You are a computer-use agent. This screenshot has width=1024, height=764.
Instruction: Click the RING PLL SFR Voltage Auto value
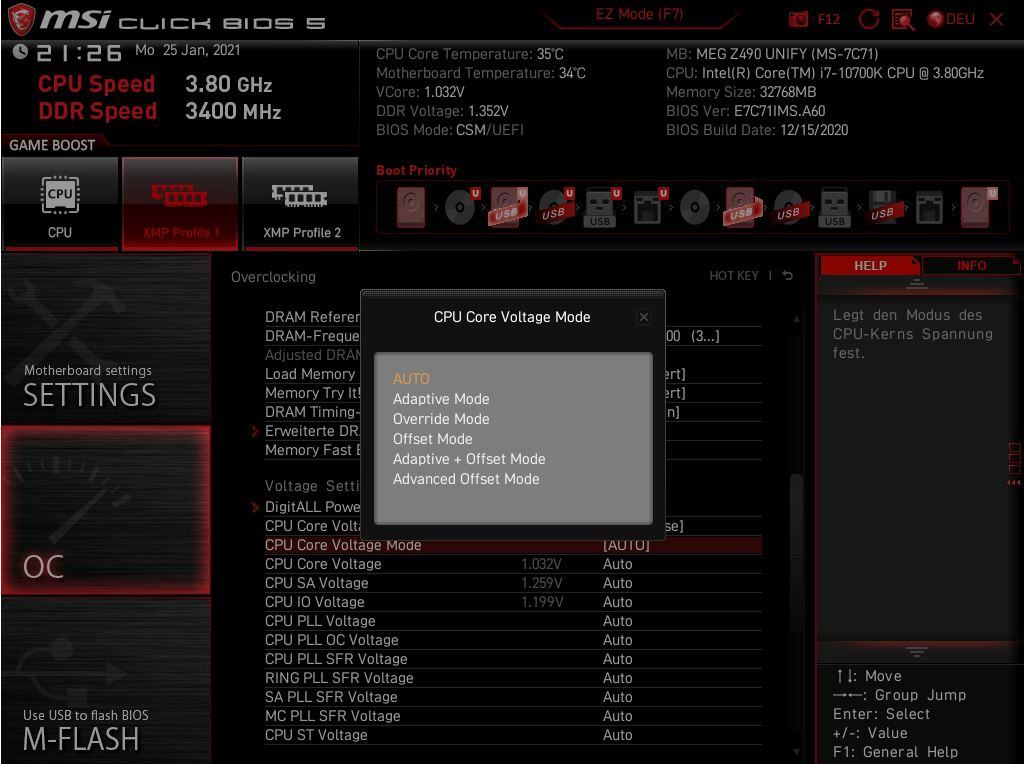(618, 678)
